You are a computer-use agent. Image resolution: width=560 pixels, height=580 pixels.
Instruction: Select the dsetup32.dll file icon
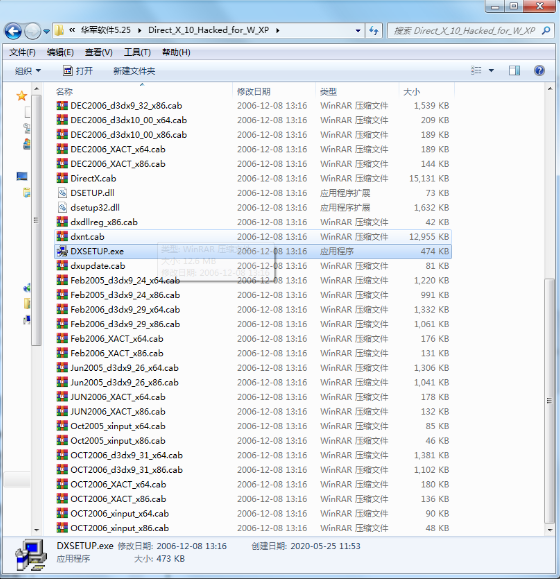(x=62, y=208)
